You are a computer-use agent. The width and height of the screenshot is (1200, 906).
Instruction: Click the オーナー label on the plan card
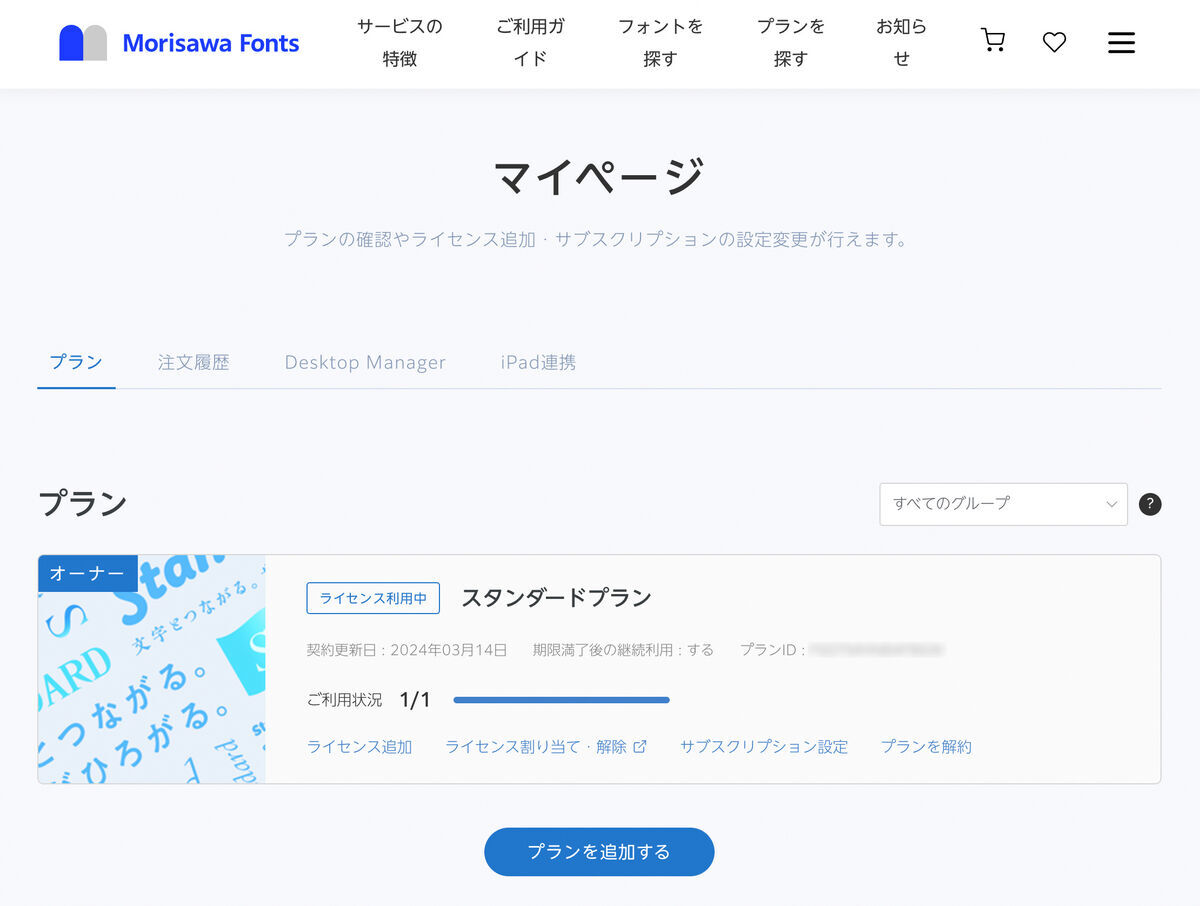pyautogui.click(x=87, y=573)
